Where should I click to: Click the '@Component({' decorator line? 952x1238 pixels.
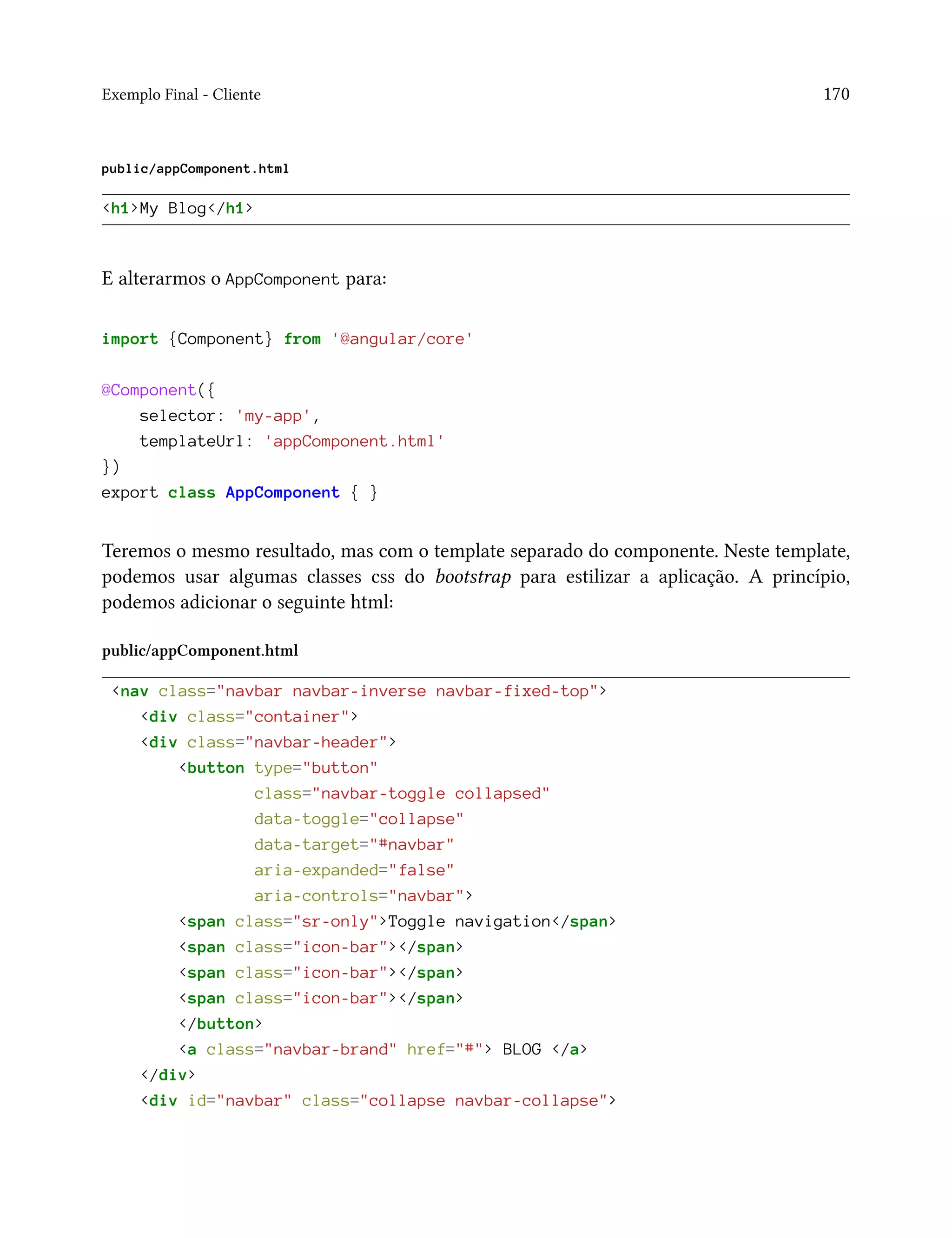pyautogui.click(x=158, y=390)
